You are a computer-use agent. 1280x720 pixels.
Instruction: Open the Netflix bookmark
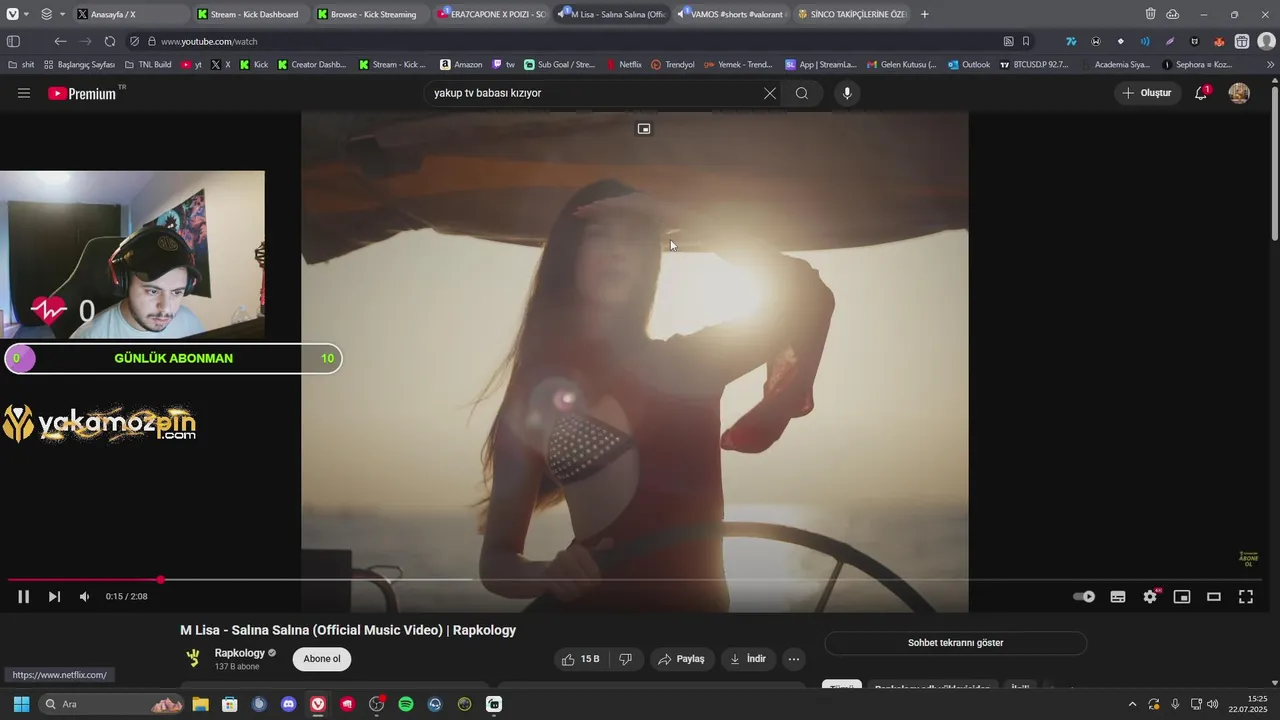[x=623, y=64]
